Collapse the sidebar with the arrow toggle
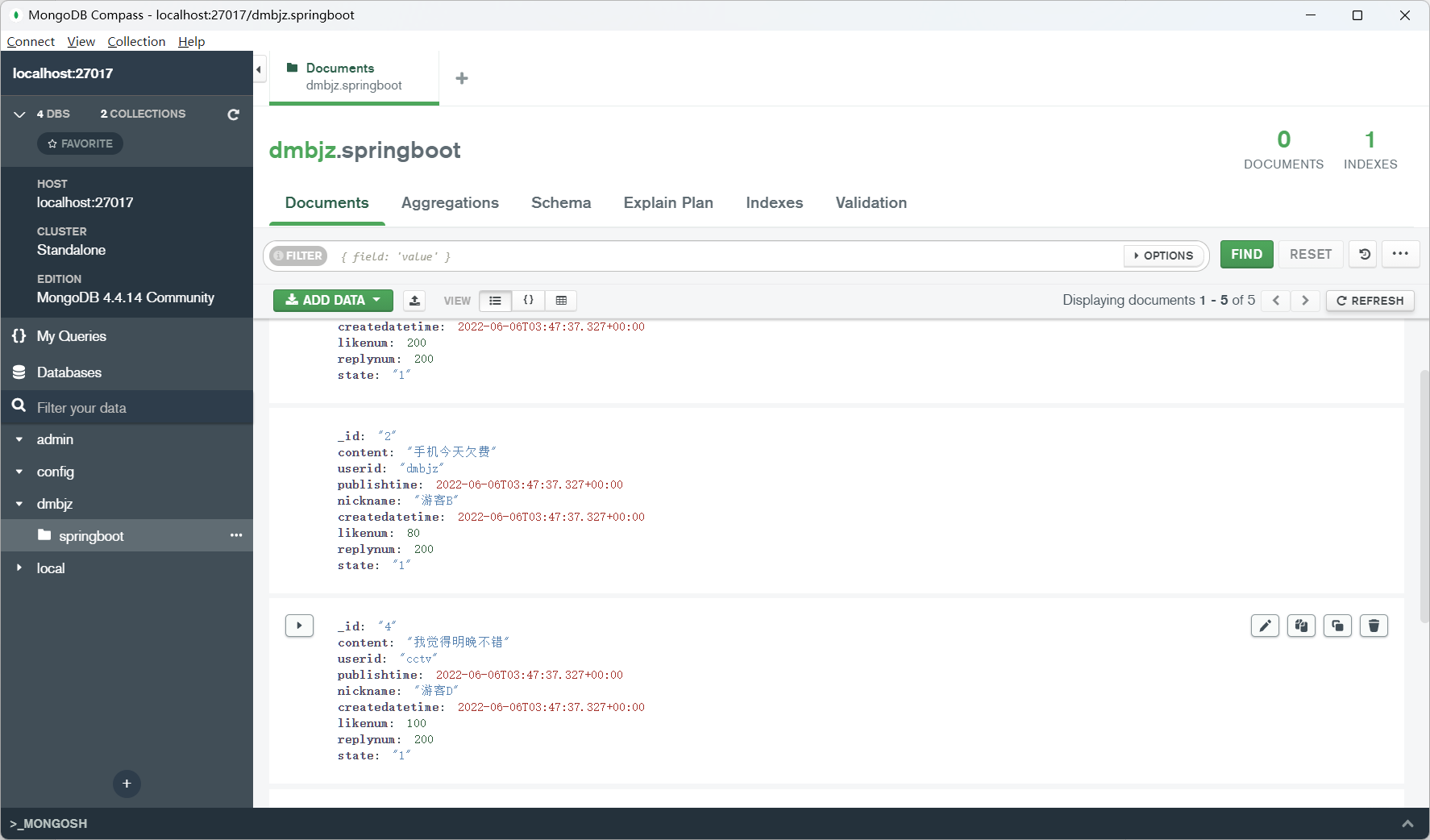This screenshot has height=840, width=1430. [x=259, y=70]
